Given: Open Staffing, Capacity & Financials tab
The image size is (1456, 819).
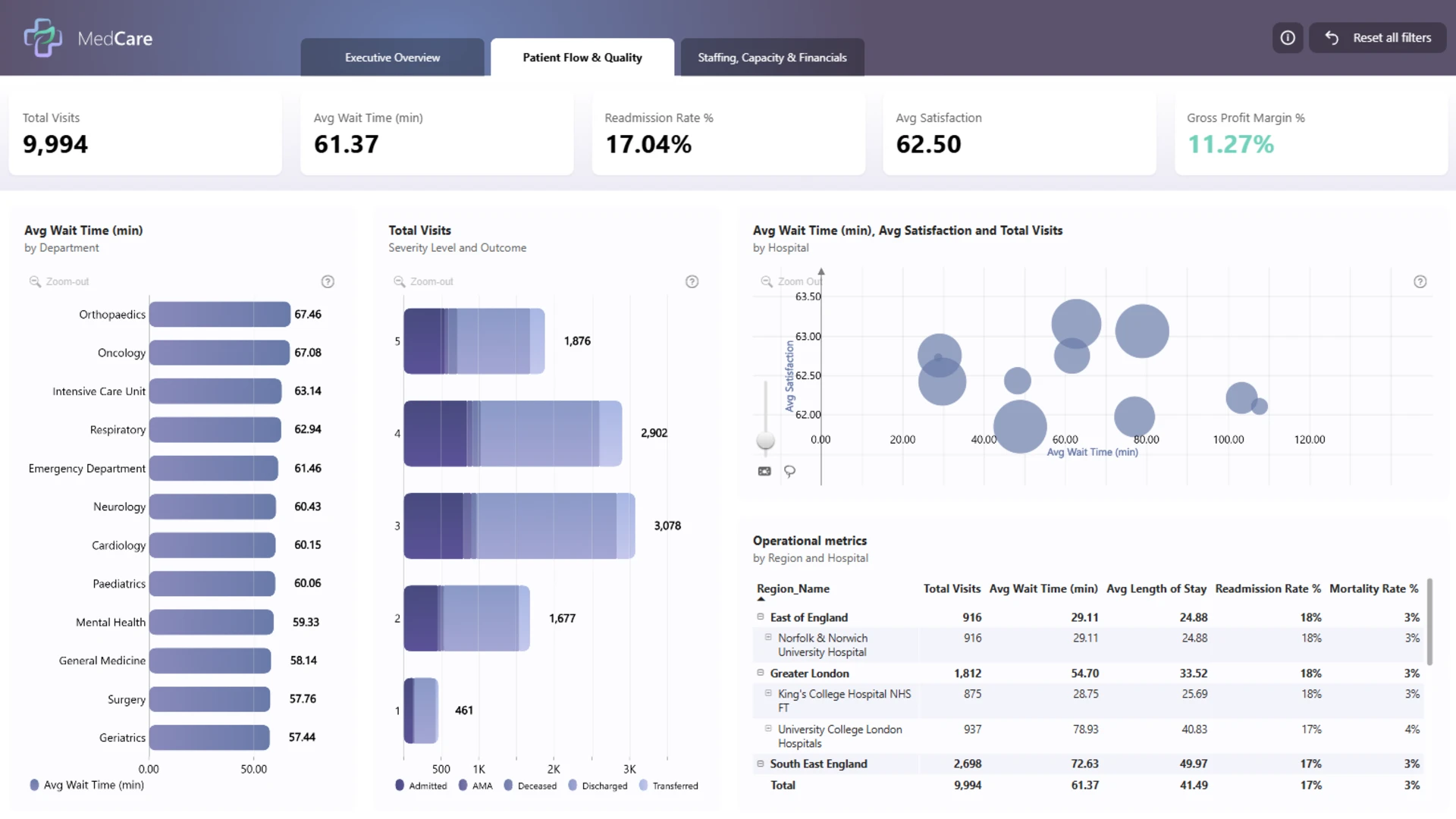Looking at the screenshot, I should [x=772, y=58].
